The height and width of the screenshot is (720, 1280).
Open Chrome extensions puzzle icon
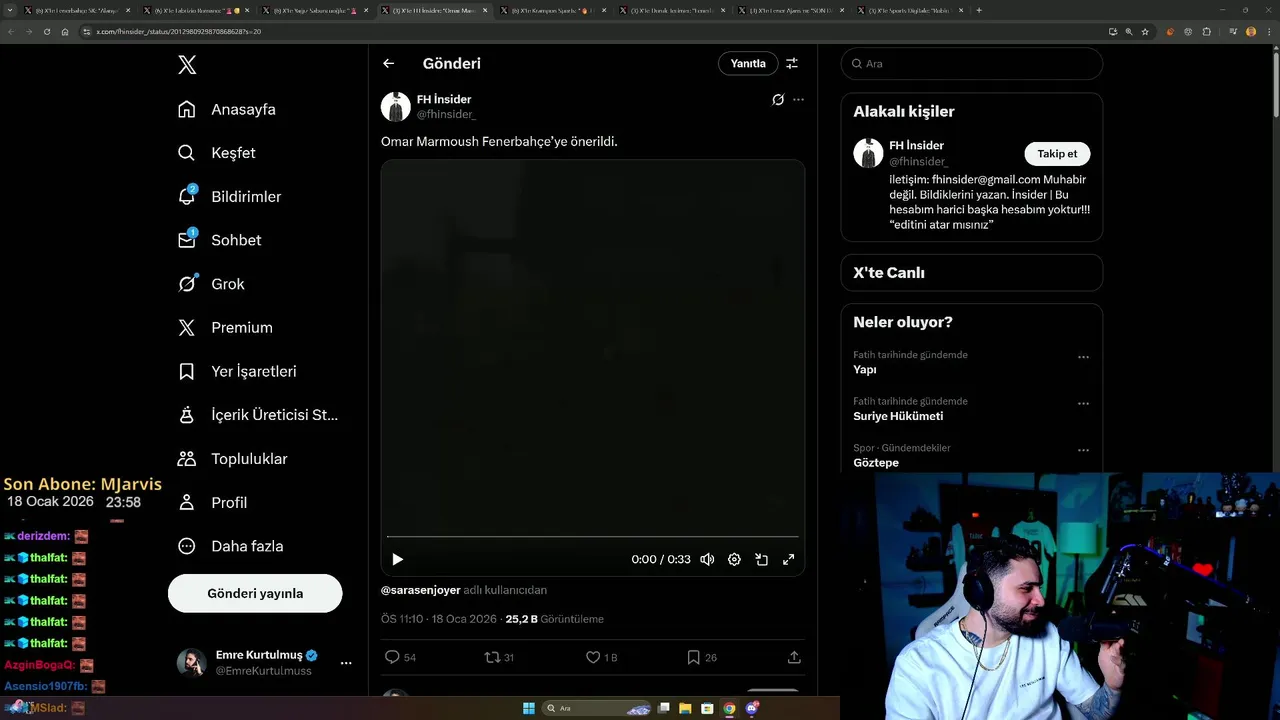click(x=1206, y=31)
